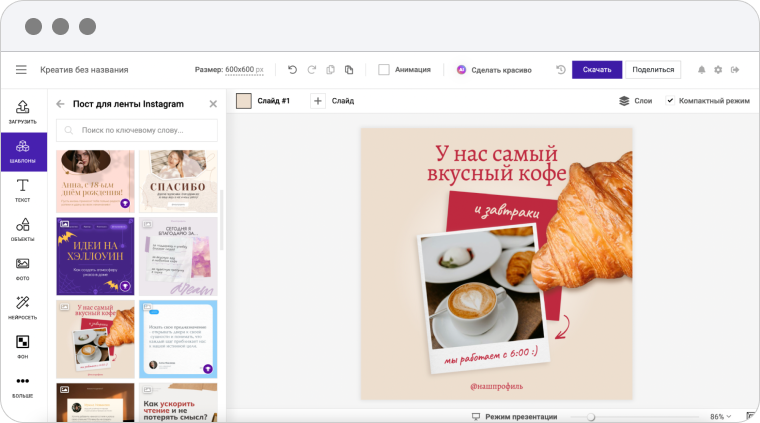Open version history clock icon
This screenshot has height=423, width=760.
click(x=561, y=70)
